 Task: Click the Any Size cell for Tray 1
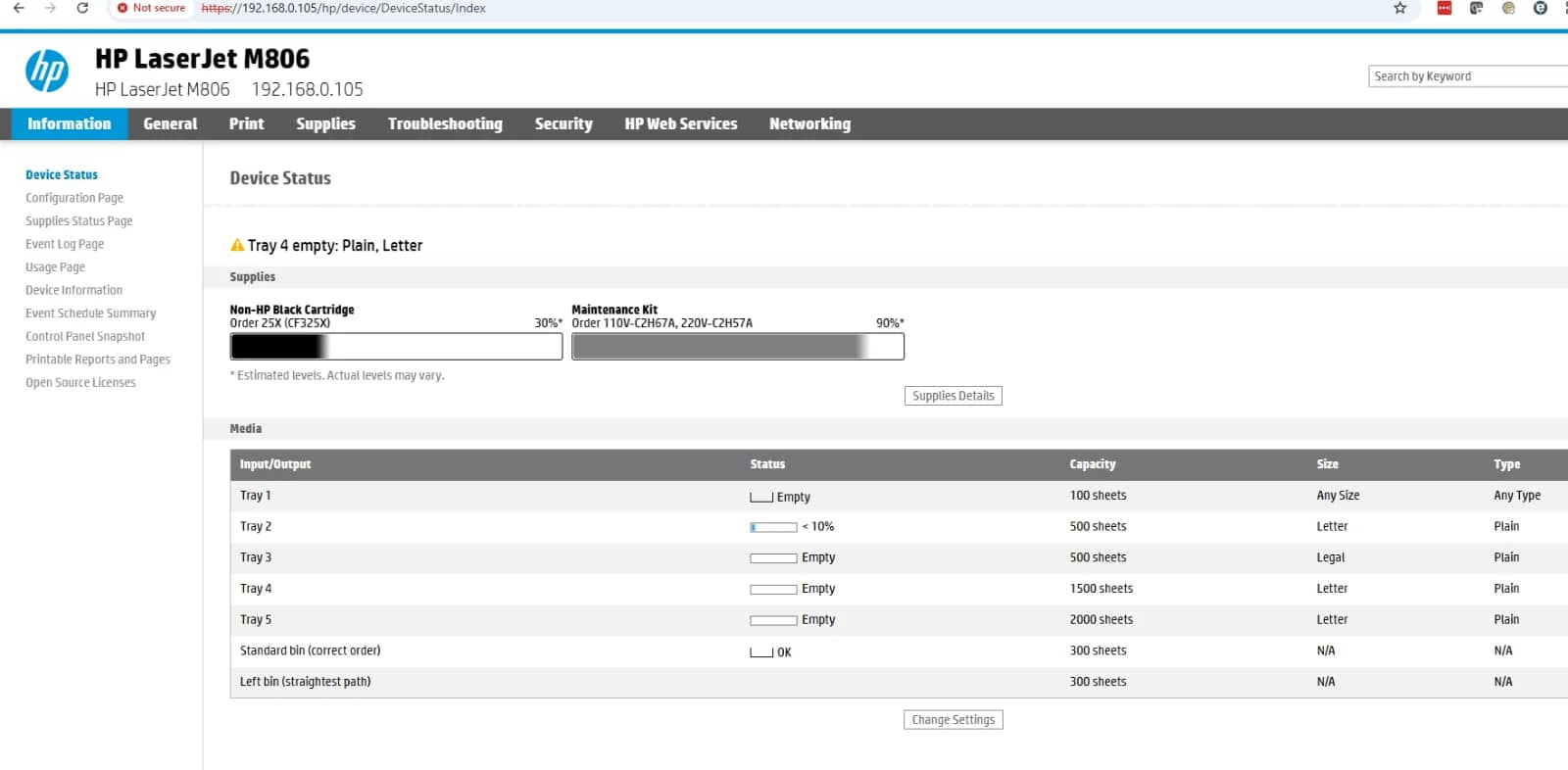coord(1339,496)
